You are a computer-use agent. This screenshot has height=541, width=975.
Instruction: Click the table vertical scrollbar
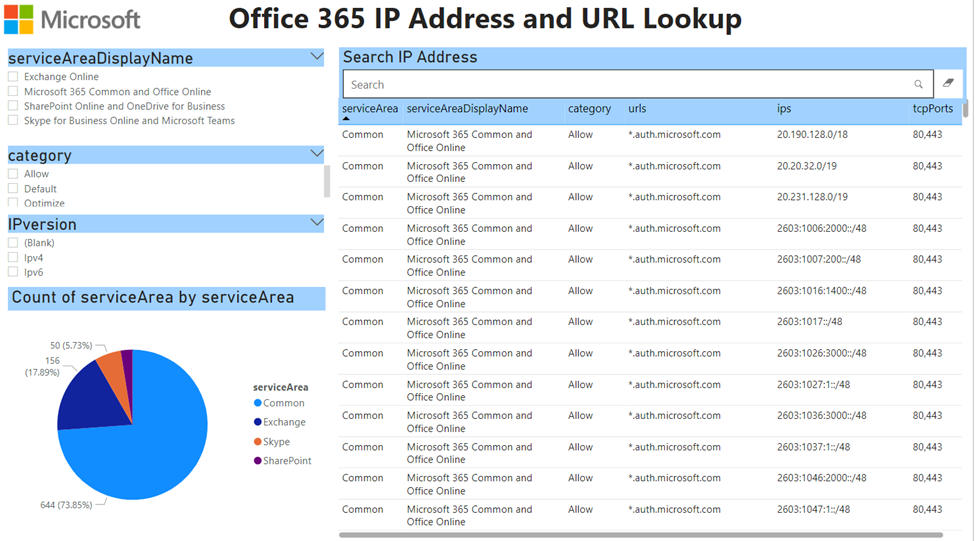965,109
